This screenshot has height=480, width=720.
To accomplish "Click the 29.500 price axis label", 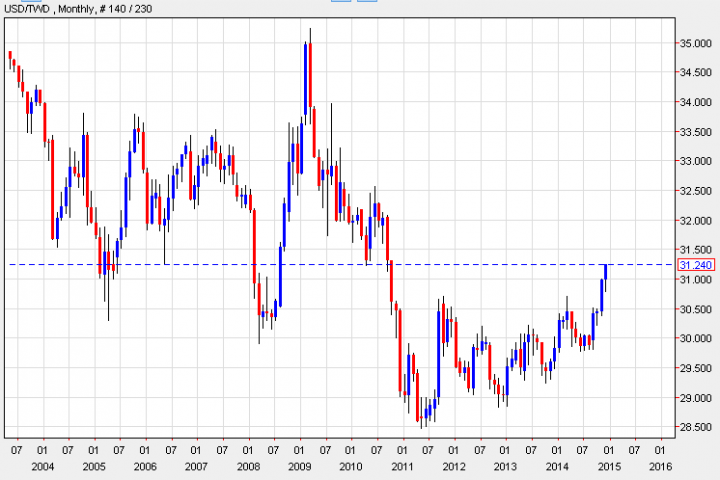I will 695,368.
